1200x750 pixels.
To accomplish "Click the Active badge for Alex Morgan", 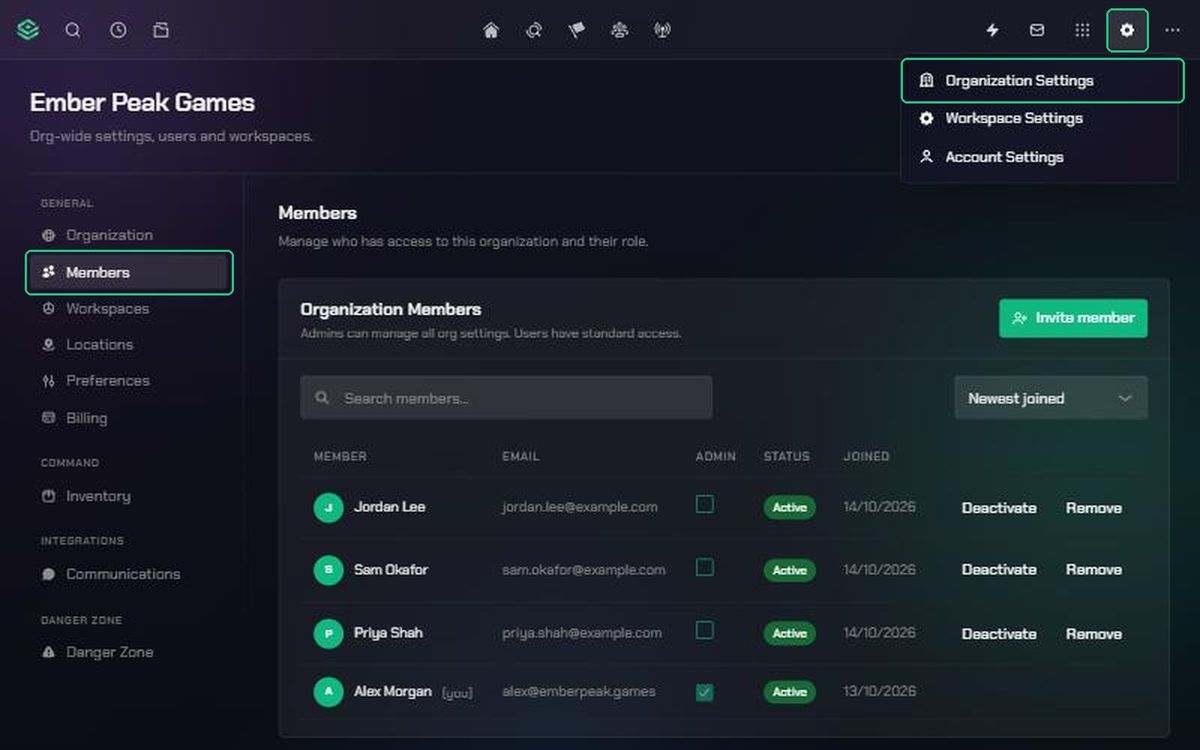I will coord(790,692).
